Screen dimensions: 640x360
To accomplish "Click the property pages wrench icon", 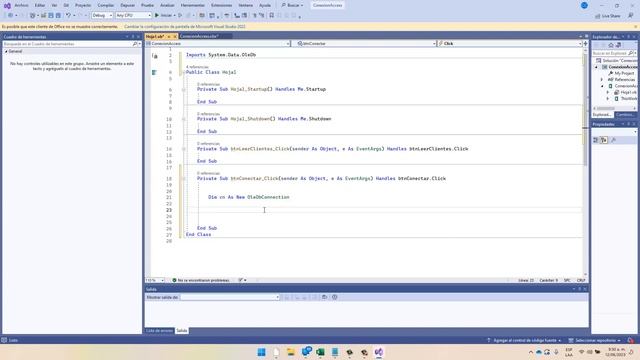I will tap(613, 140).
